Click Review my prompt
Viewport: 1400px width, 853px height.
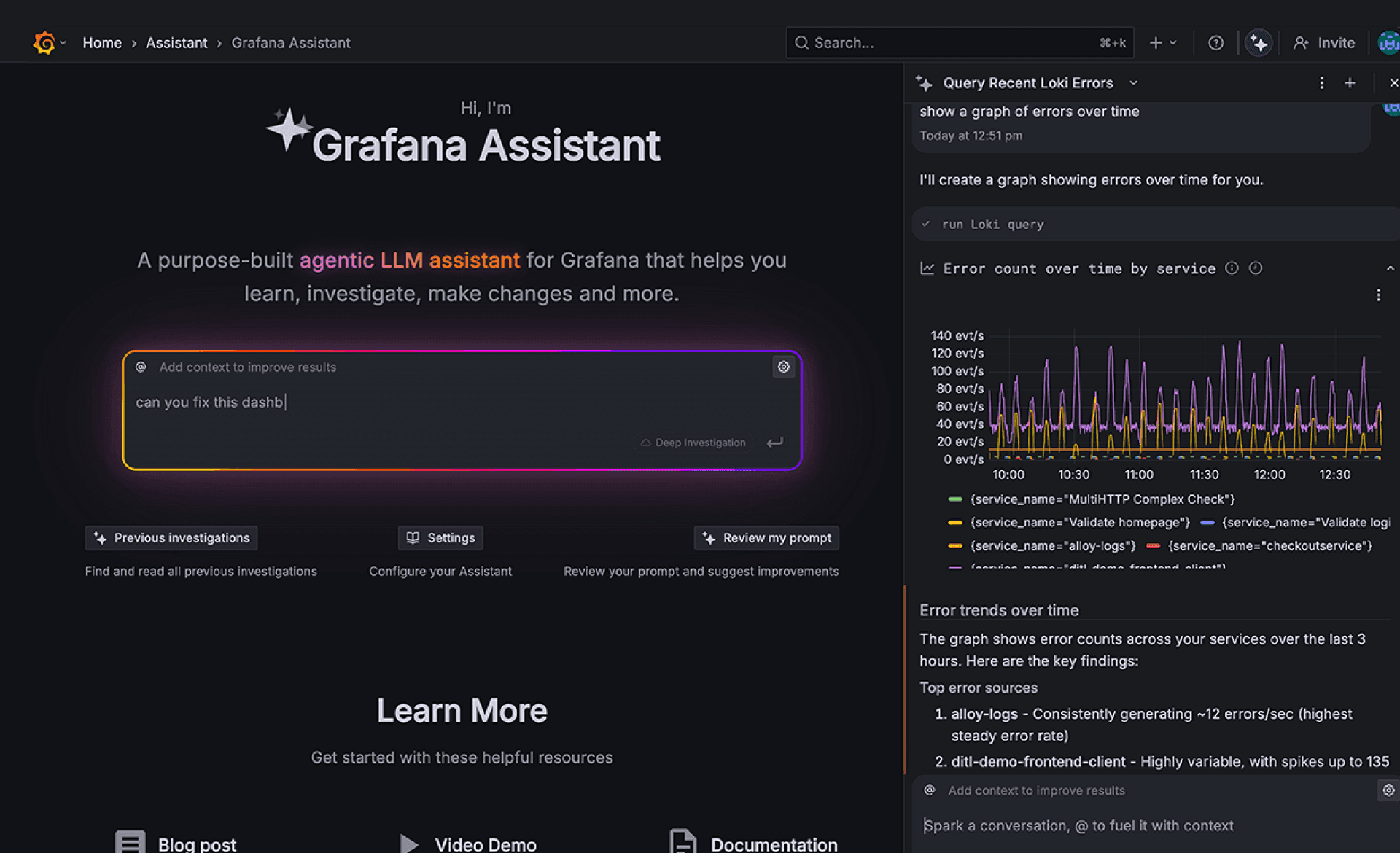click(766, 538)
